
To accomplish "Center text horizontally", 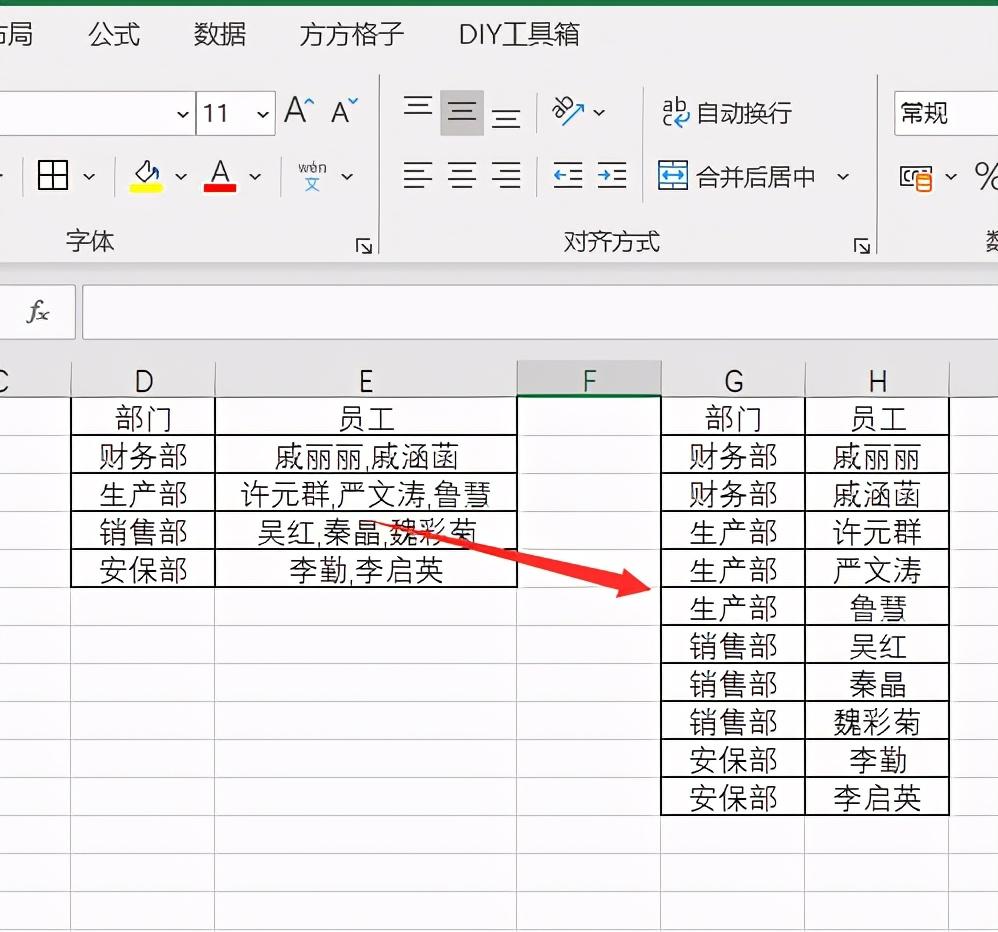I will (x=461, y=175).
